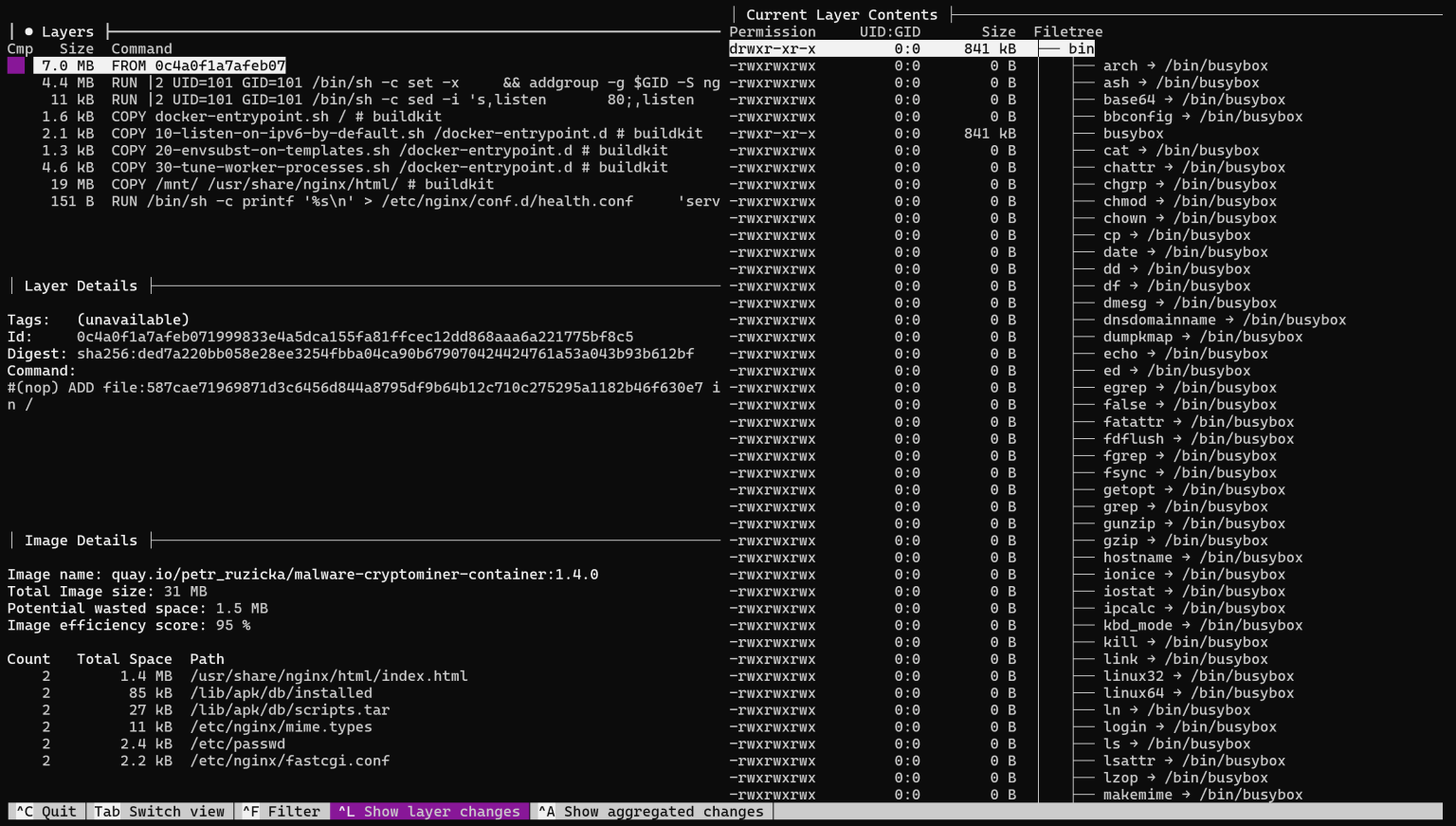Switch to the Current Layer Contents panel
The height and width of the screenshot is (826, 1456).
(841, 14)
